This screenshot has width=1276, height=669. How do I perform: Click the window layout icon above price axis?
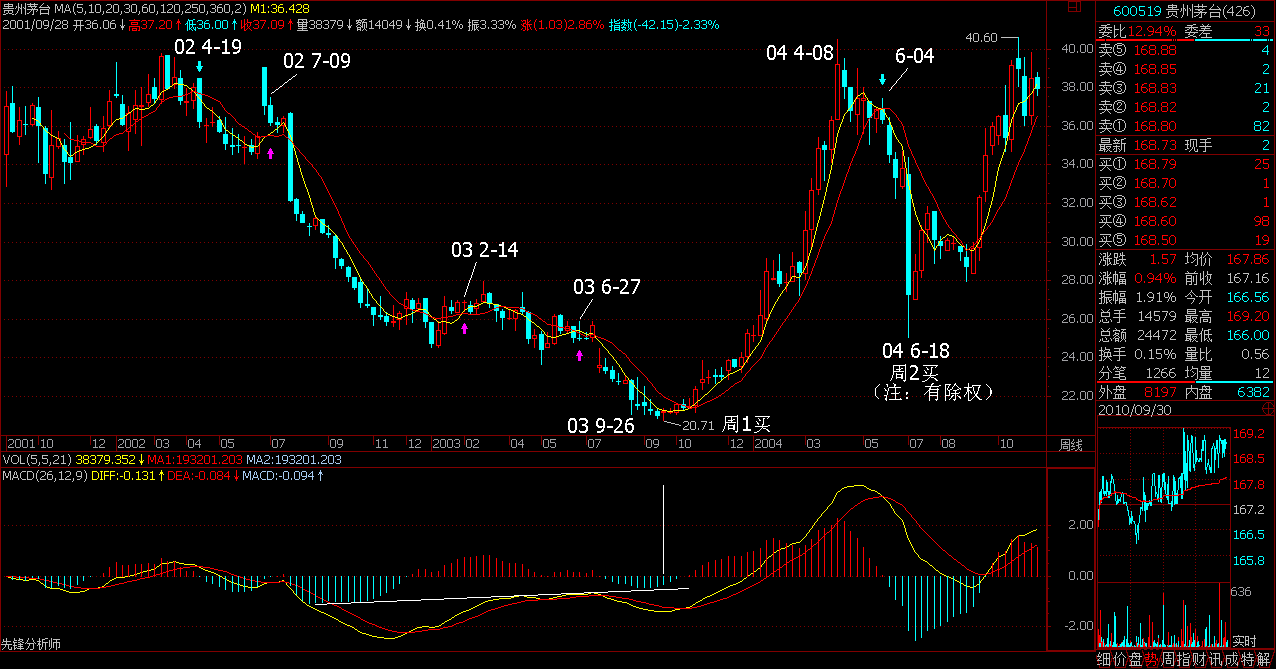(1076, 8)
